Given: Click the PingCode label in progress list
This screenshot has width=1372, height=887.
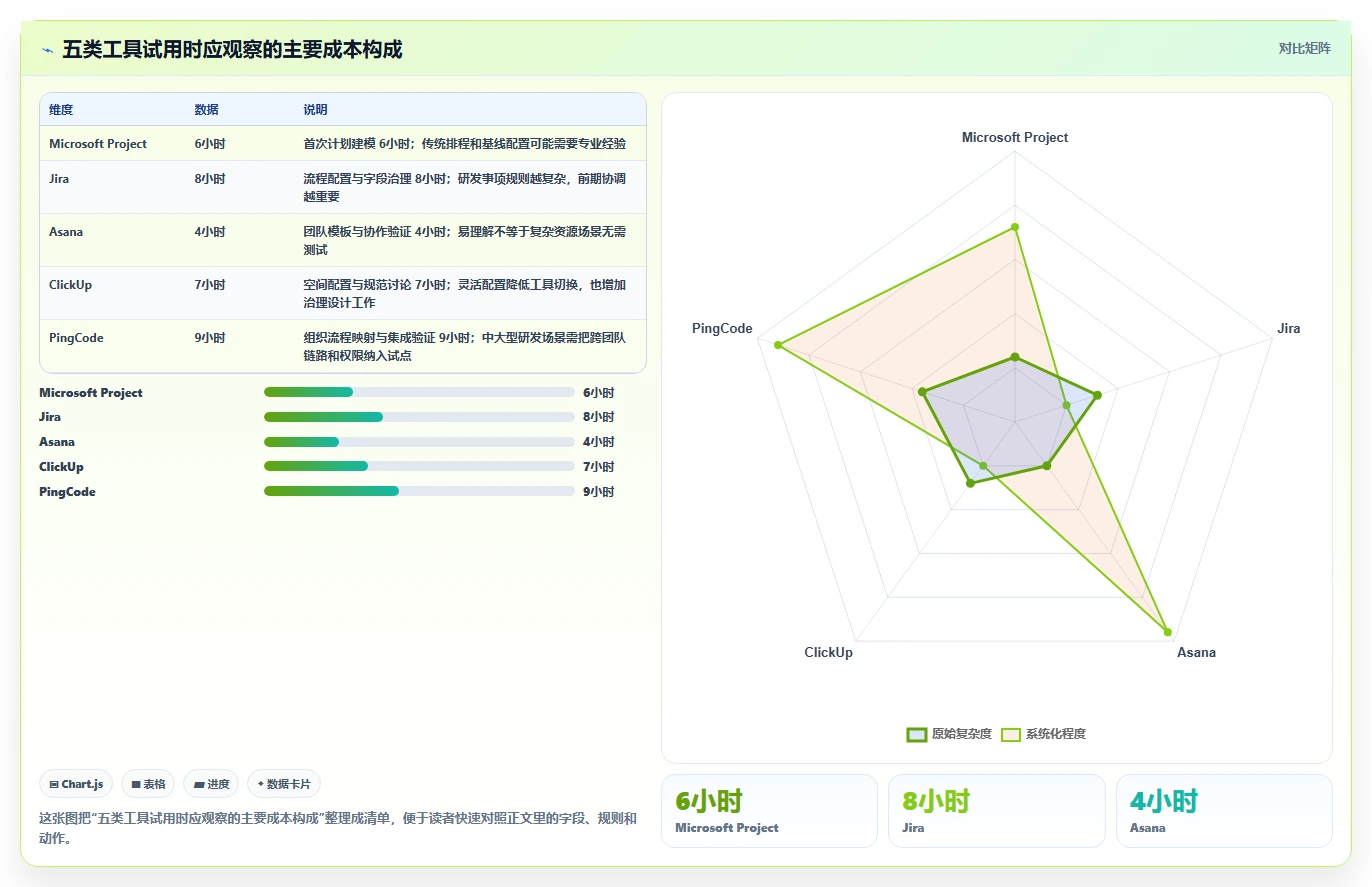Looking at the screenshot, I should tap(67, 492).
